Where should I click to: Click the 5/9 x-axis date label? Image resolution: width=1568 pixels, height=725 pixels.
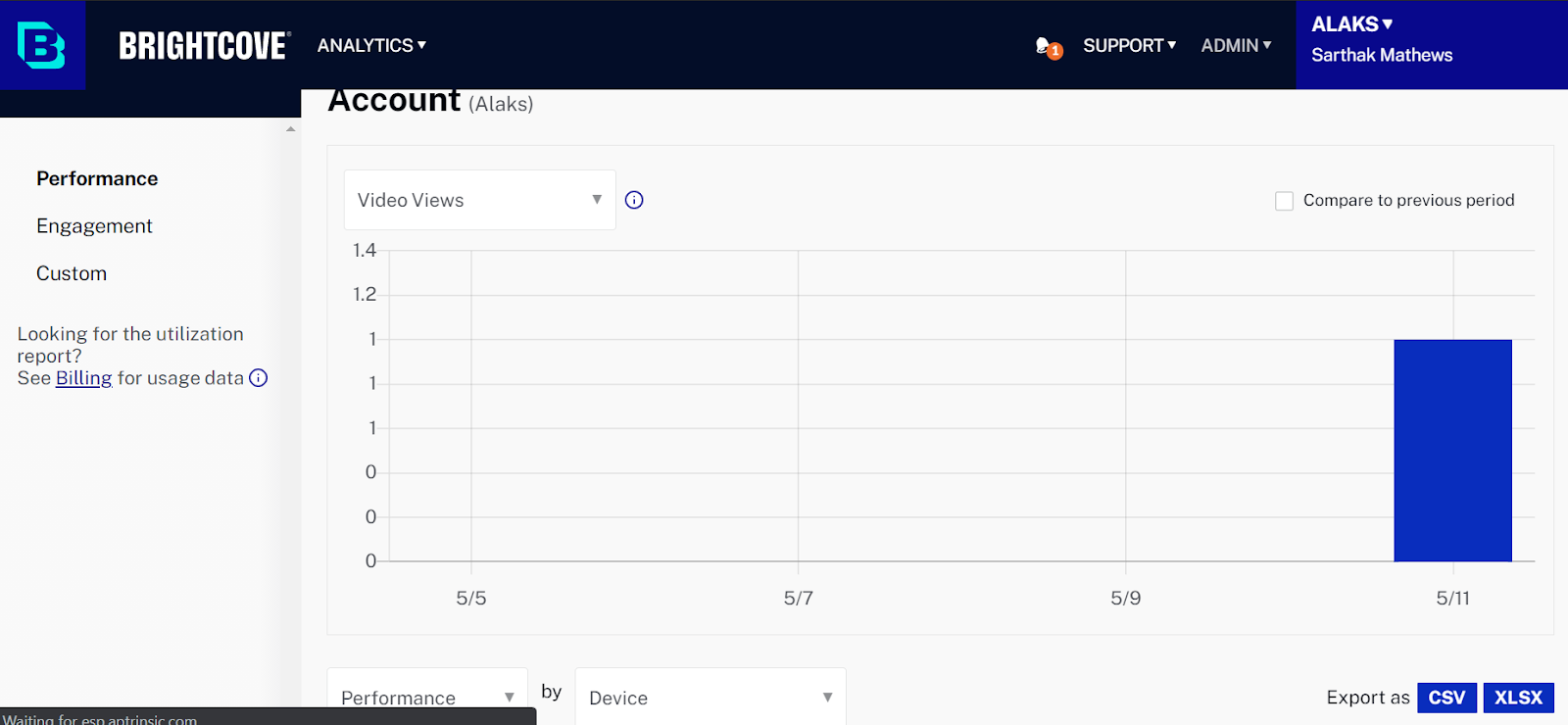[1126, 598]
